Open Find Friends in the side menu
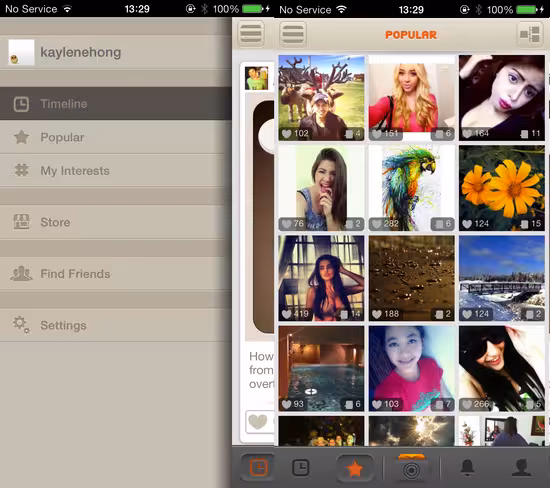Screen dimensions: 550x488 pos(116,274)
